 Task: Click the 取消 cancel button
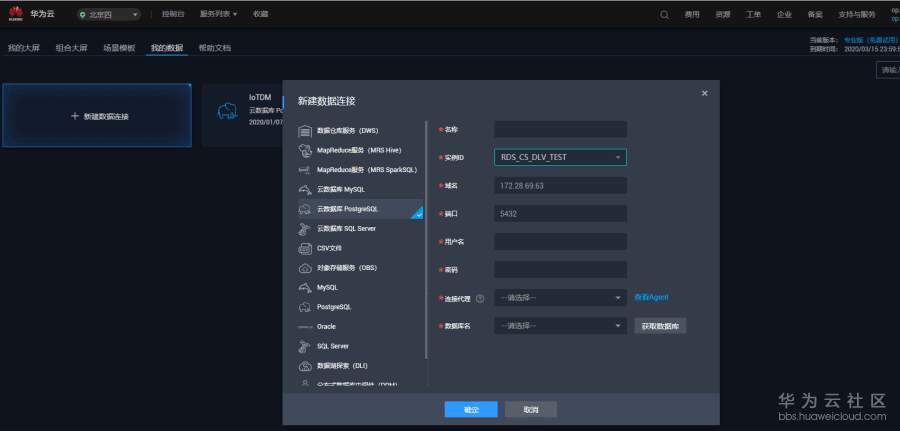point(531,410)
